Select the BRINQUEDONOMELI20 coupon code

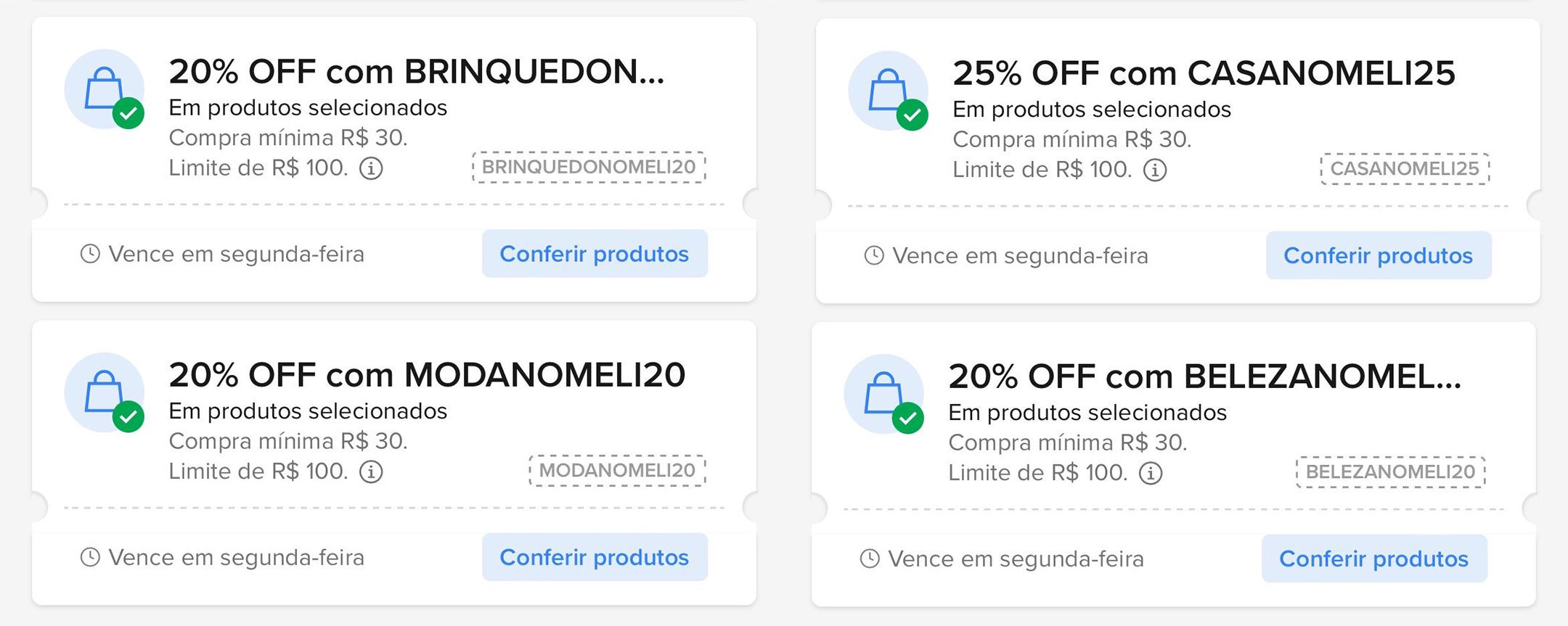click(589, 168)
